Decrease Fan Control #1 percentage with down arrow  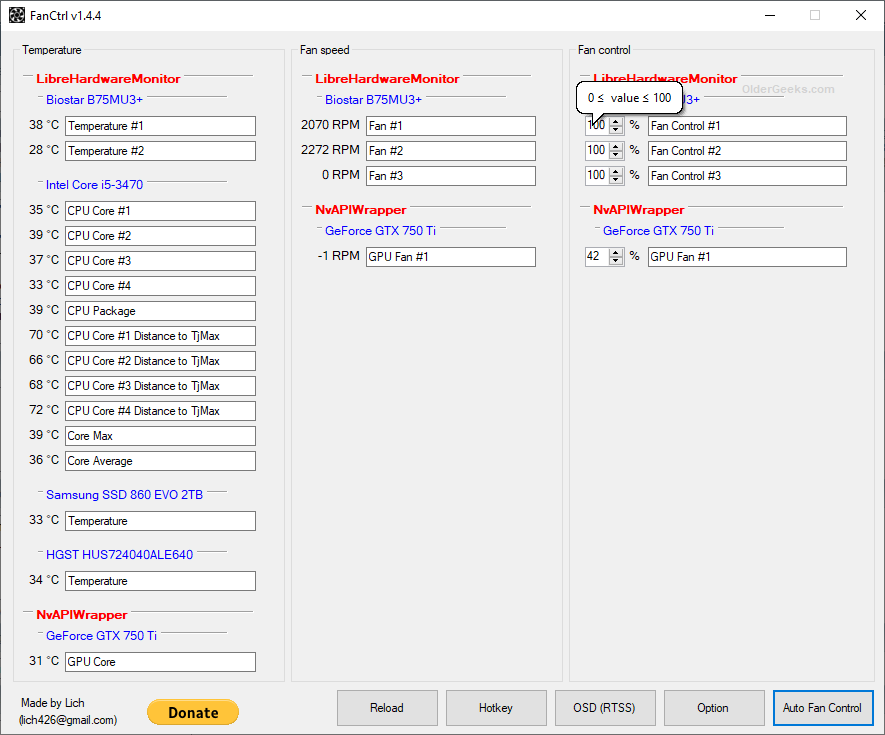pyautogui.click(x=616, y=130)
